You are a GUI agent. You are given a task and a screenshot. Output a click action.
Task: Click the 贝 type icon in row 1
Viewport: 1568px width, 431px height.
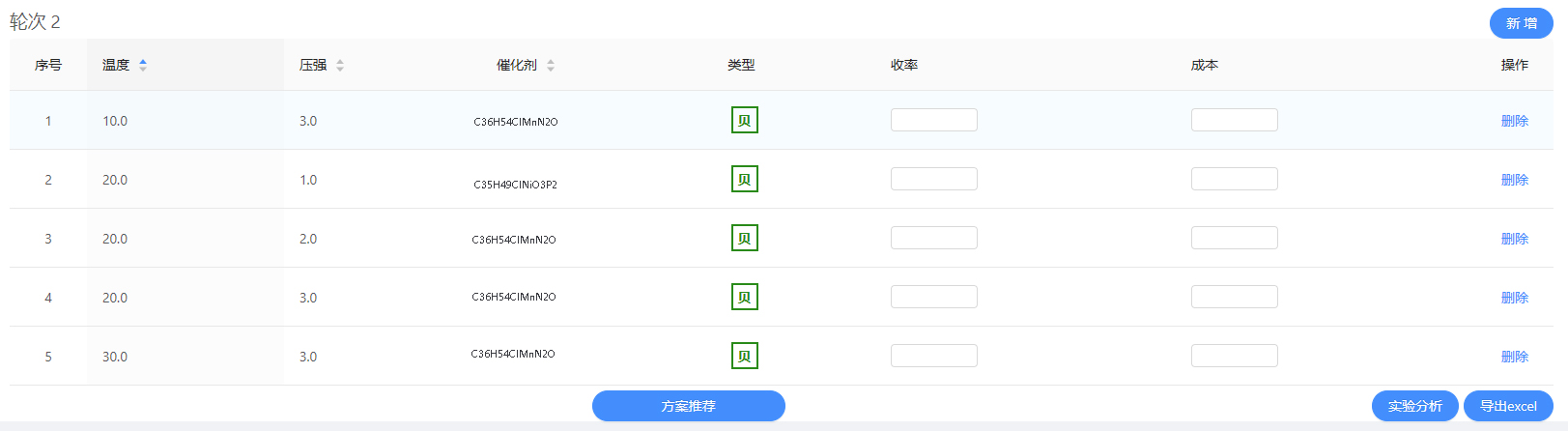point(744,121)
